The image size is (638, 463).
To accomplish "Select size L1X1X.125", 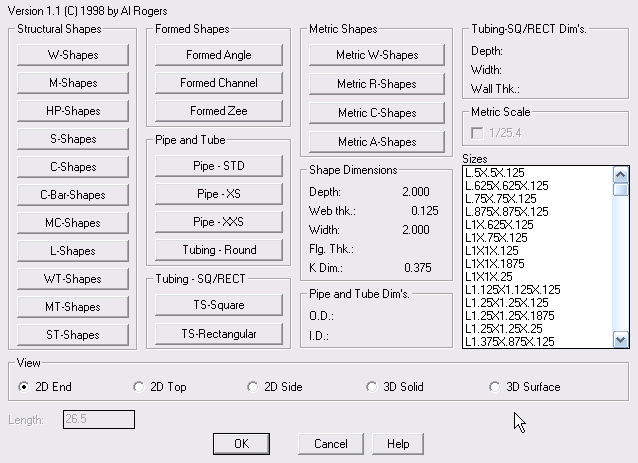I will pos(537,251).
